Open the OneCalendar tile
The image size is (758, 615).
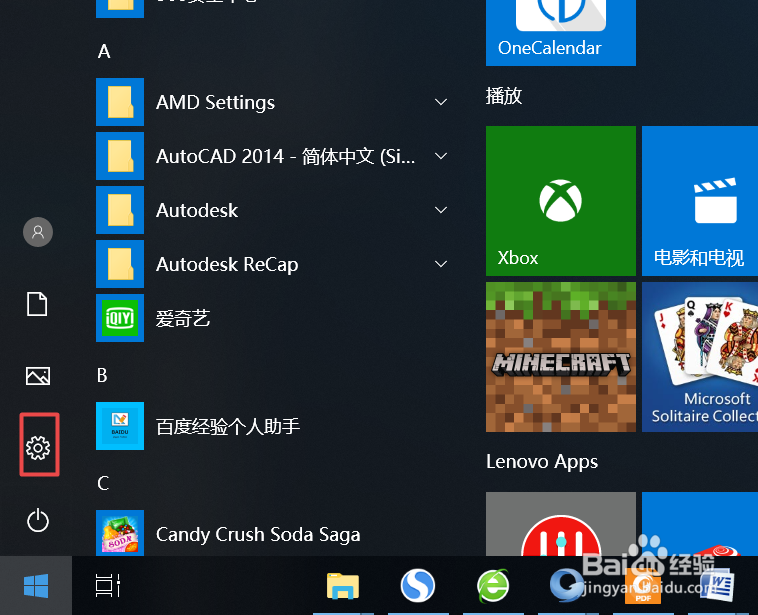coord(561,32)
